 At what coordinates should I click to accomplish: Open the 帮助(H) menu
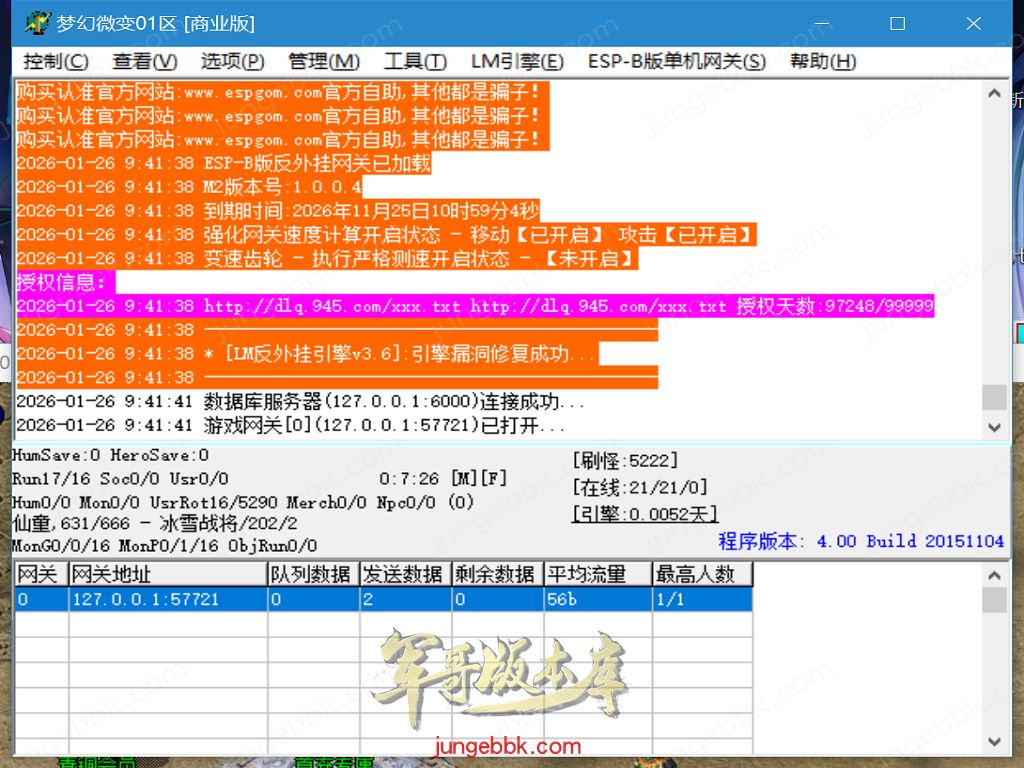[823, 62]
